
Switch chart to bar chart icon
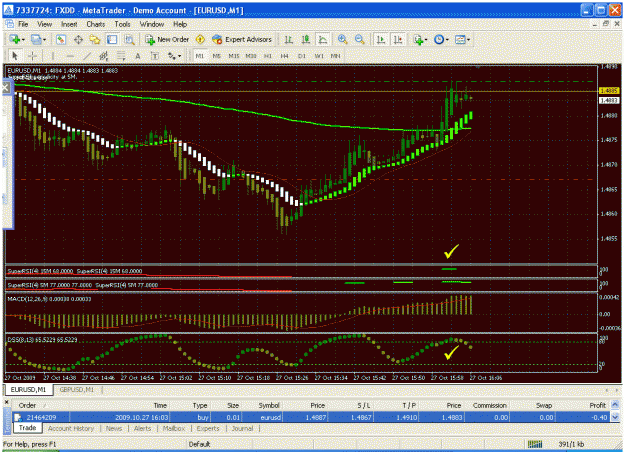click(289, 39)
